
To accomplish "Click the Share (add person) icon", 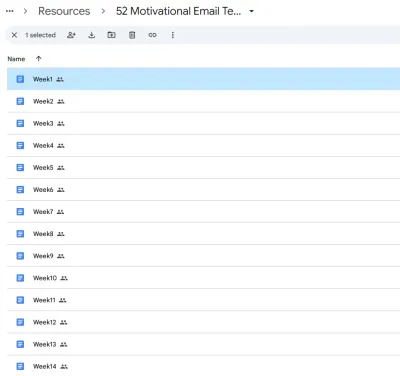I will click(x=71, y=35).
